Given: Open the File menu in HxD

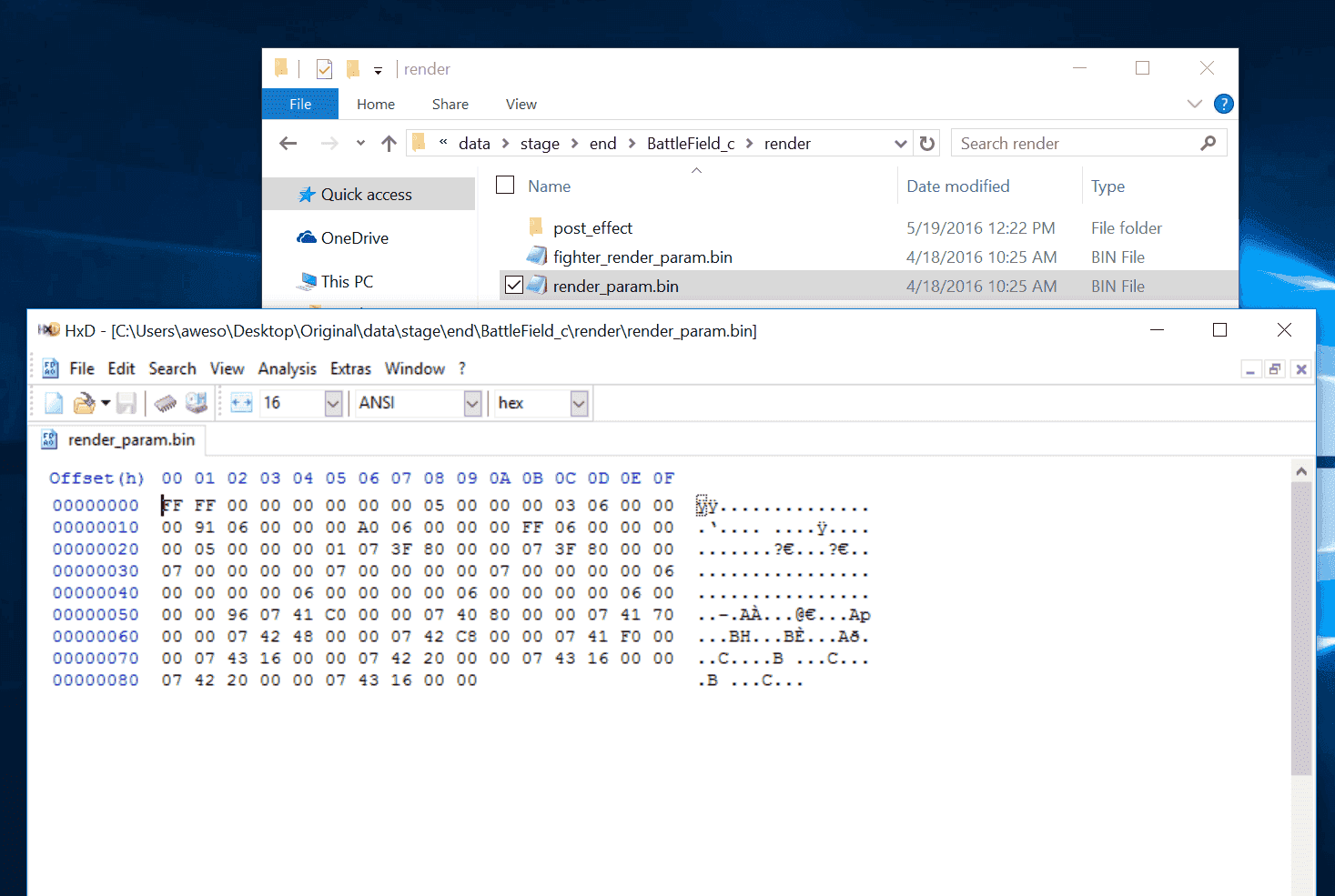Looking at the screenshot, I should [x=82, y=368].
